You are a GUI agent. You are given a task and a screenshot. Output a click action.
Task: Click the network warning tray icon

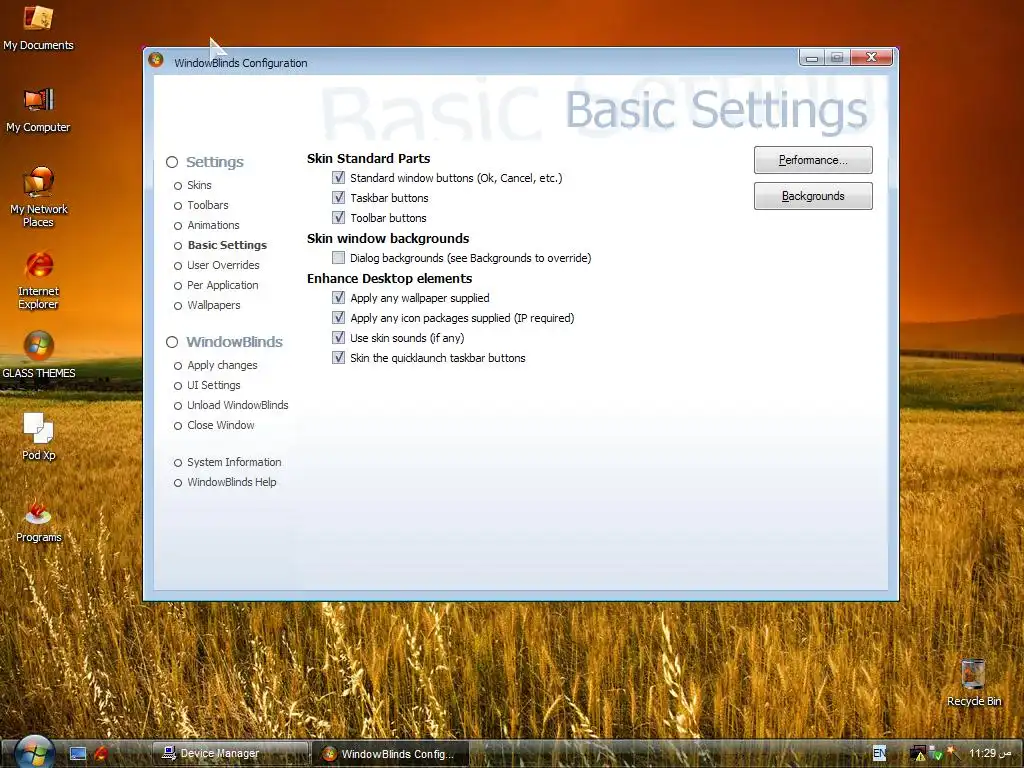pyautogui.click(x=918, y=754)
